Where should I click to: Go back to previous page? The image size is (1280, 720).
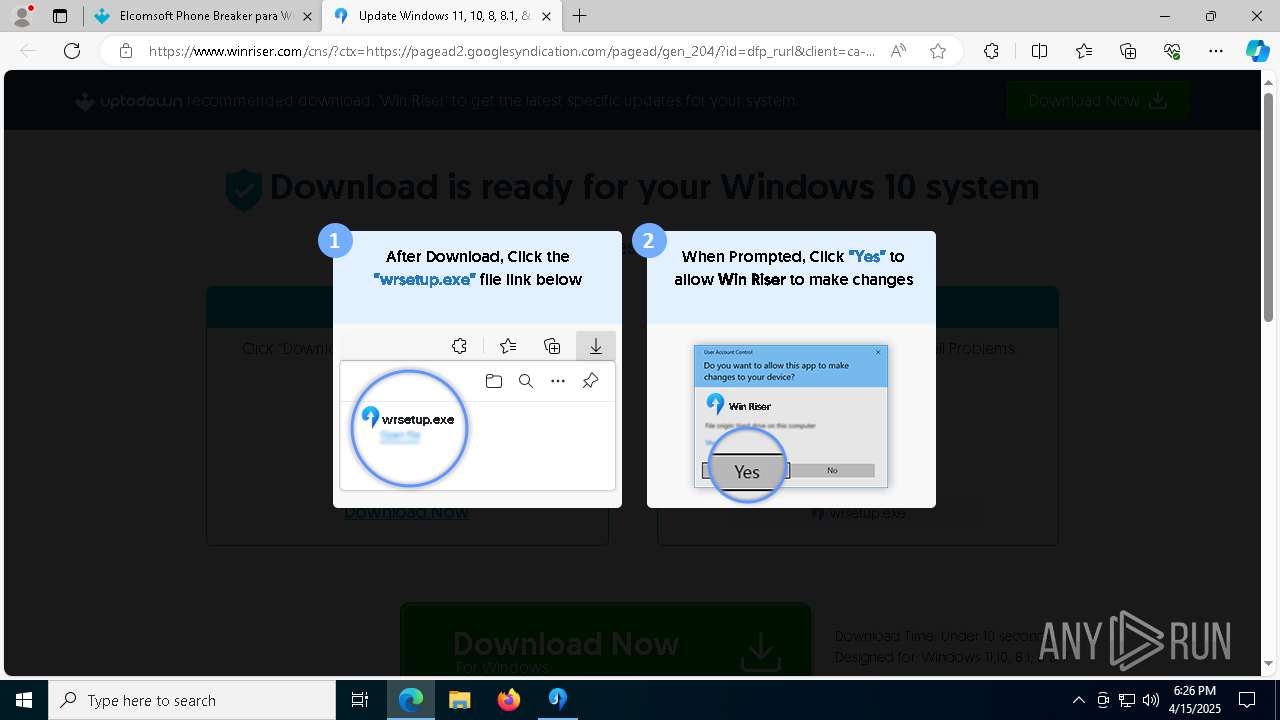pyautogui.click(x=29, y=51)
